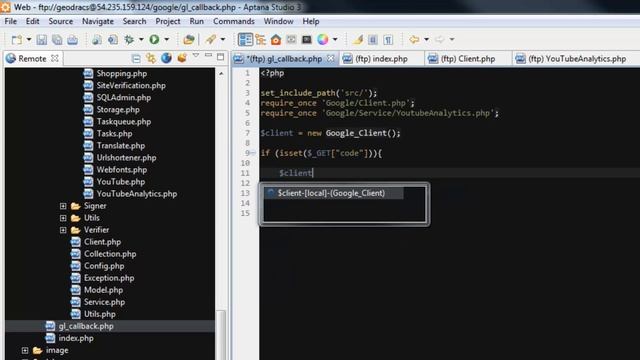Viewport: 640px width, 360px height.
Task: Close the gl_callback.php editor tab
Action: point(331,58)
